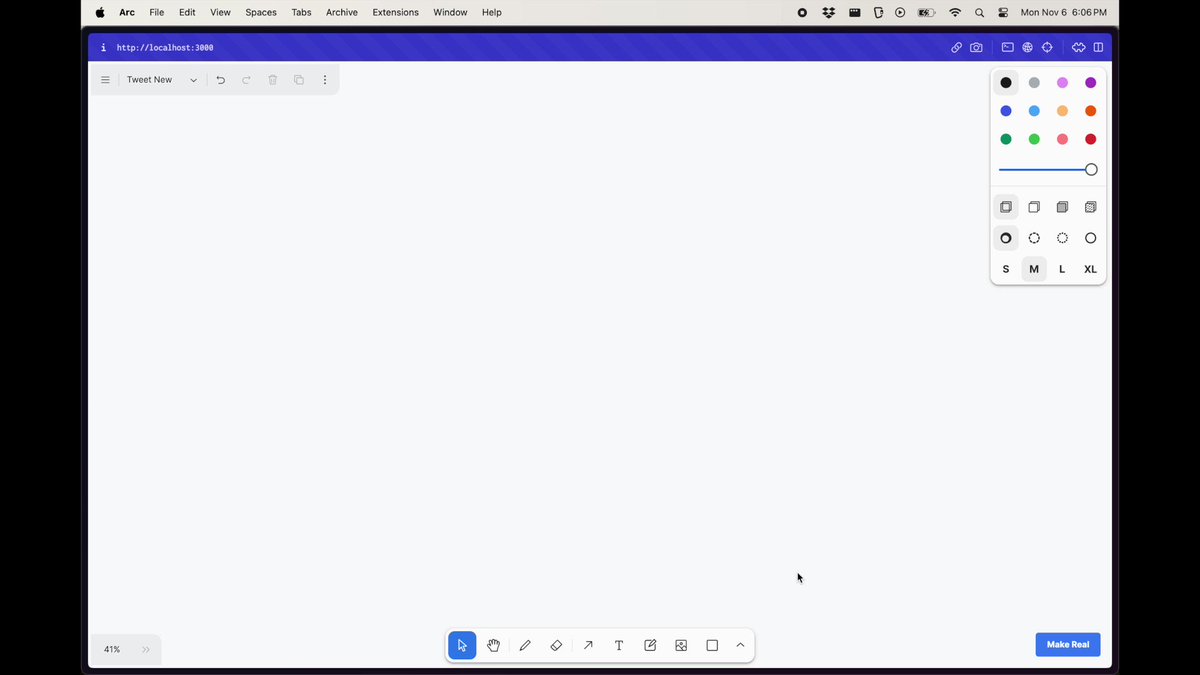Select the Draw tool

tap(525, 645)
